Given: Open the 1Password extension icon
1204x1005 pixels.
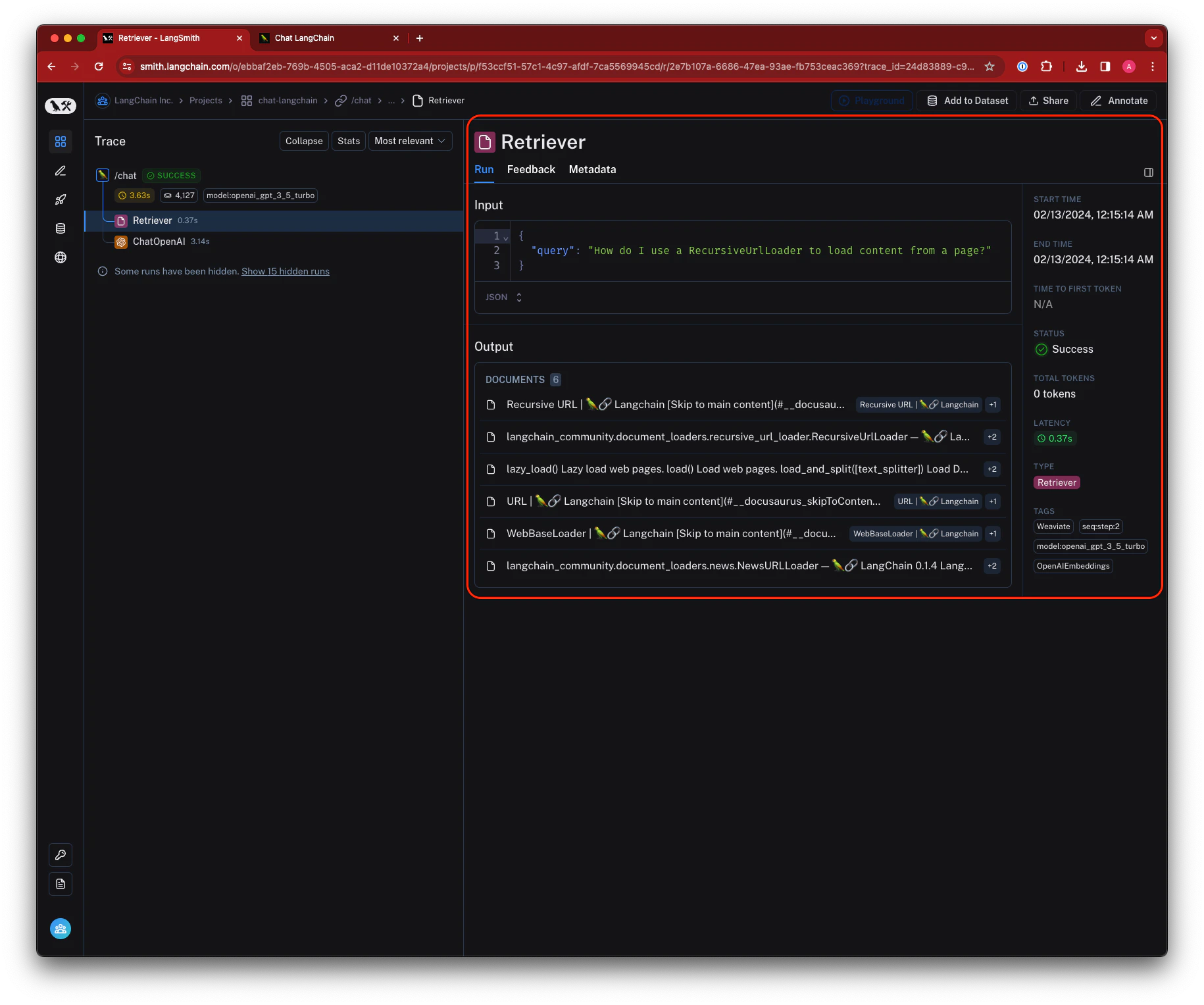Looking at the screenshot, I should tap(1022, 66).
